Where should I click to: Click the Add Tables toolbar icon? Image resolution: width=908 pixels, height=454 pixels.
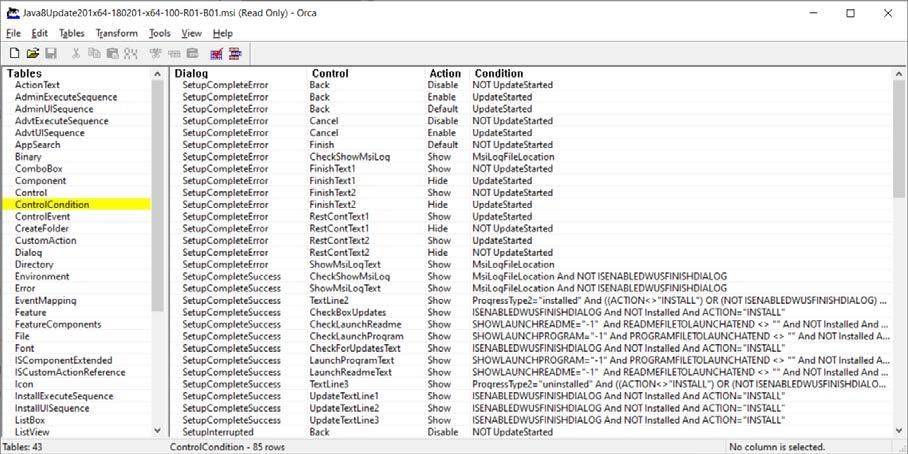[x=155, y=54]
